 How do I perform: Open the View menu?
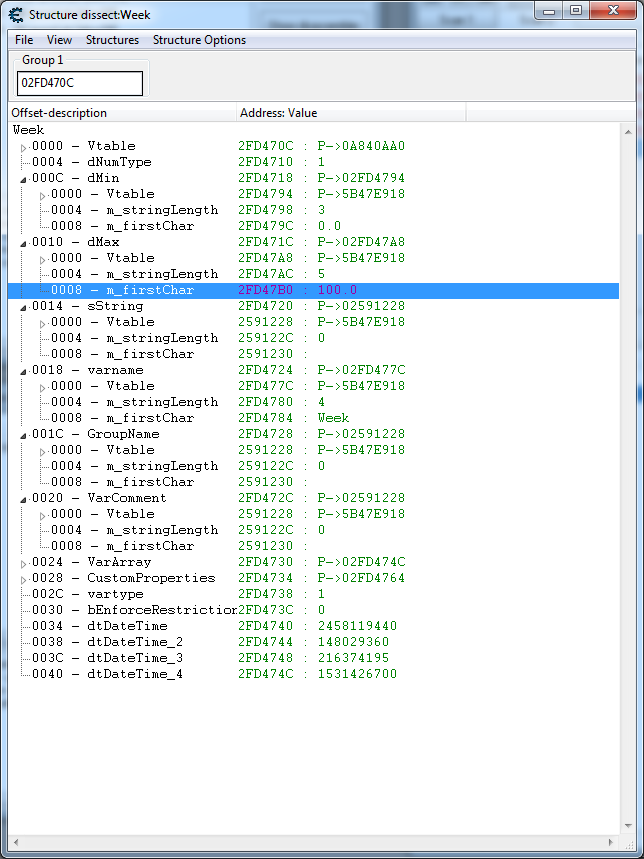pos(59,40)
